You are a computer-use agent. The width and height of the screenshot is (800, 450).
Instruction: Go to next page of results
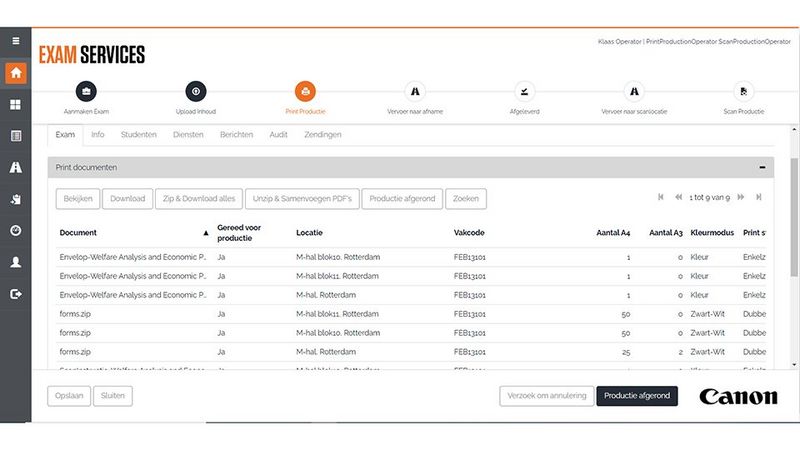(740, 198)
